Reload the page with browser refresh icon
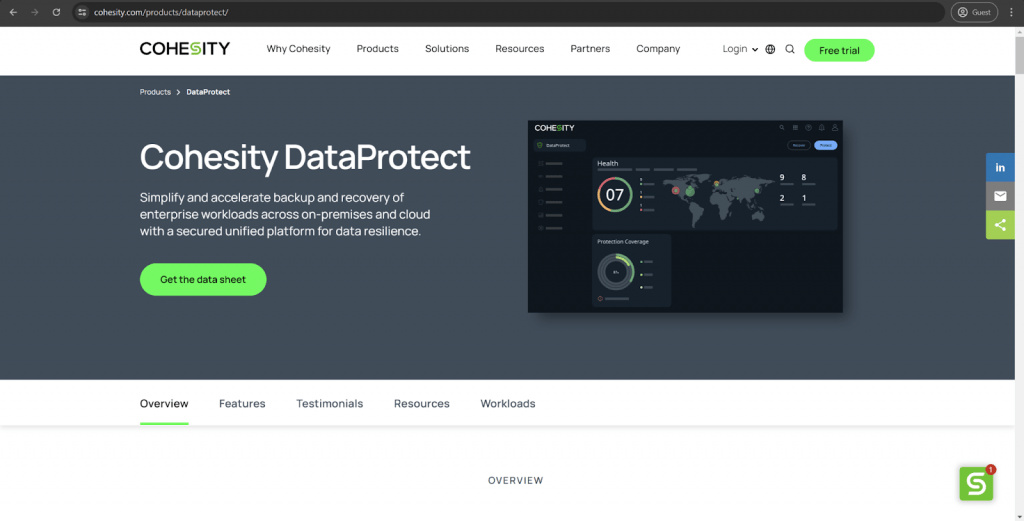1024x521 pixels. tap(56, 12)
